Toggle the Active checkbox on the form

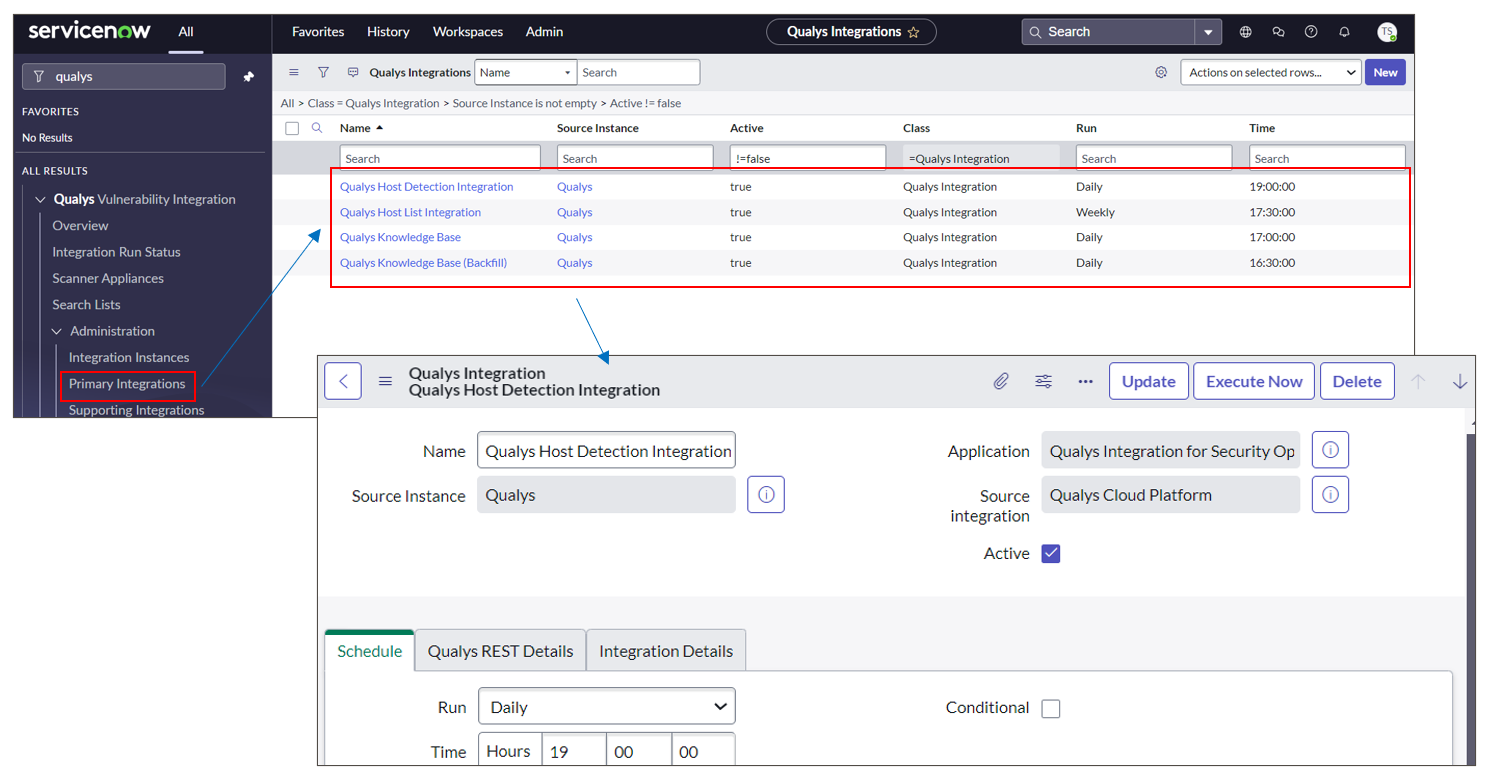1050,553
